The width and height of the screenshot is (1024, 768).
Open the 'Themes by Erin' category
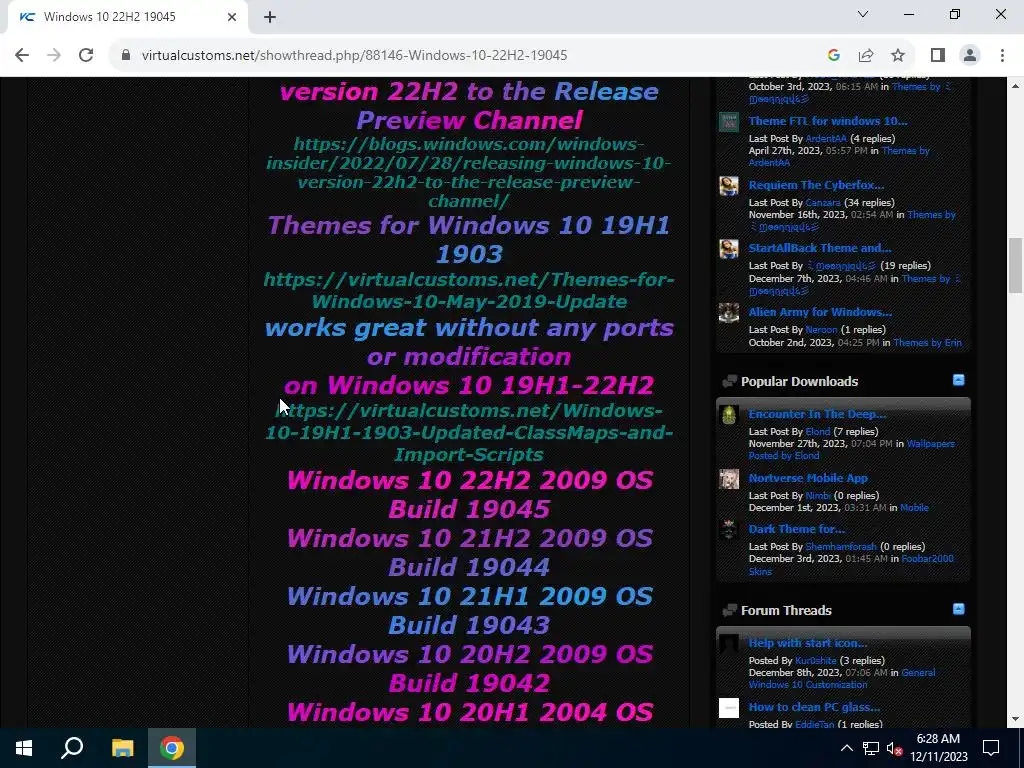pos(927,343)
